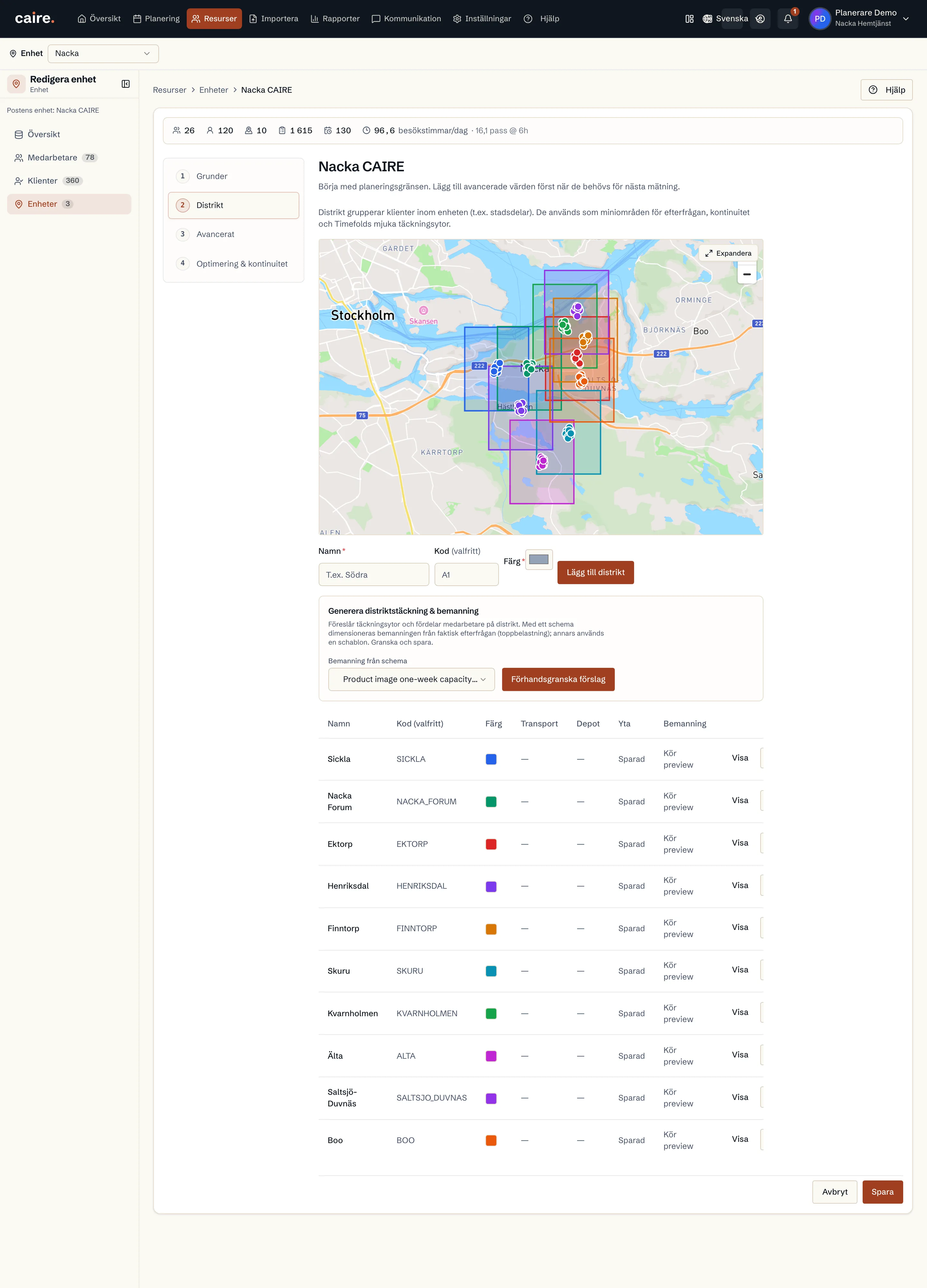The image size is (927, 1288).
Task: Click the PD user avatar
Action: coord(820,19)
